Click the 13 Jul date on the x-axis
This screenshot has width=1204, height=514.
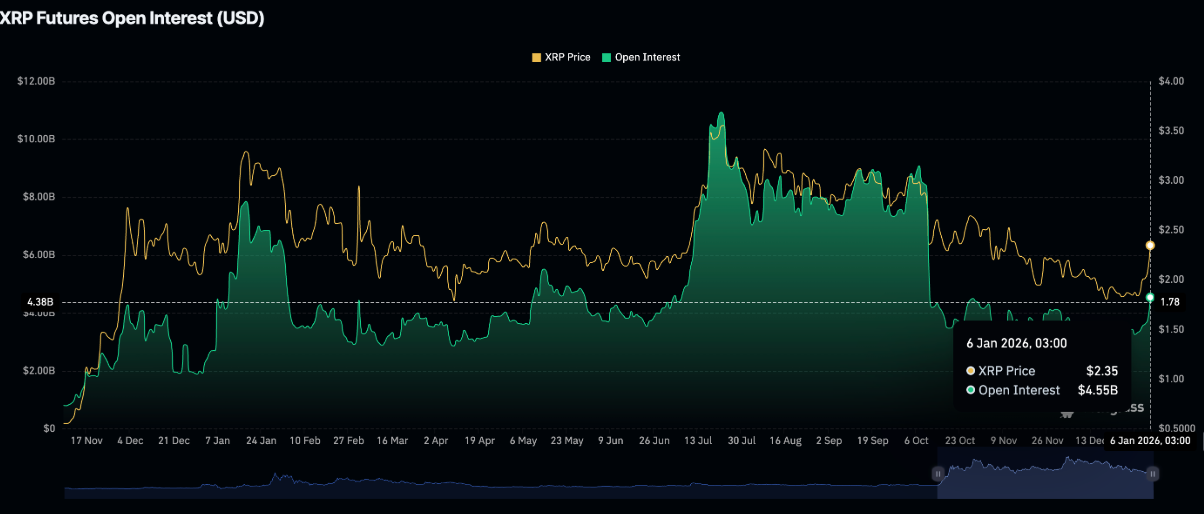pos(697,440)
